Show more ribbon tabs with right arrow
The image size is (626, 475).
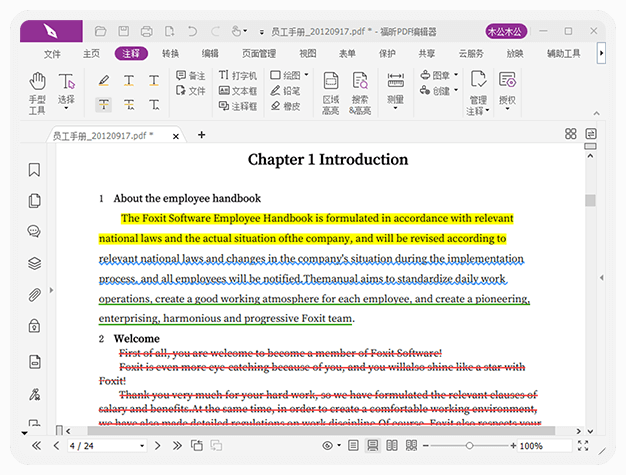pos(601,53)
